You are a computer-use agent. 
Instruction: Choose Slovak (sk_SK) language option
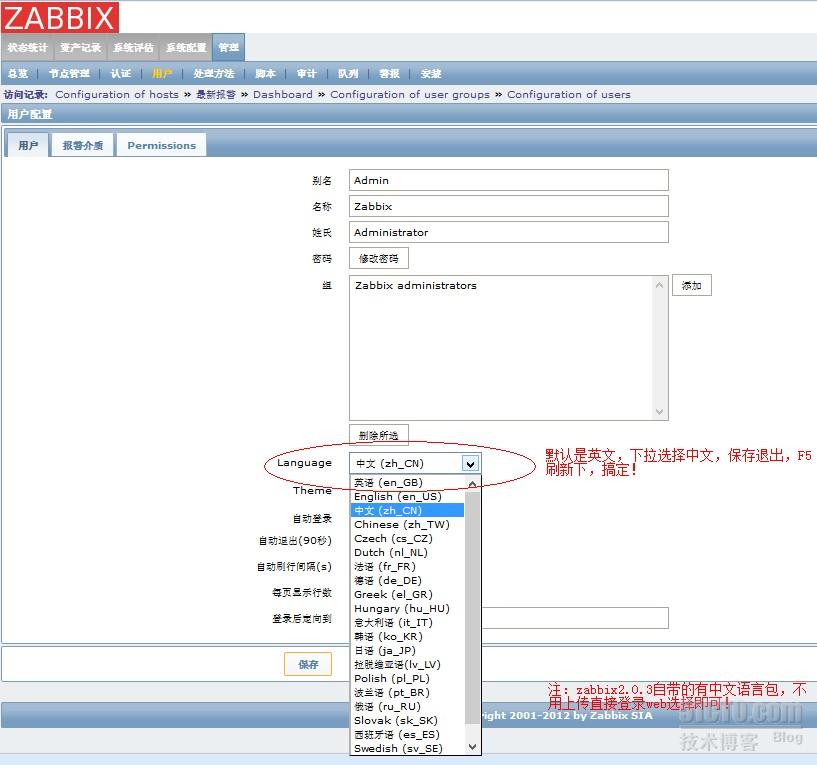point(407,721)
